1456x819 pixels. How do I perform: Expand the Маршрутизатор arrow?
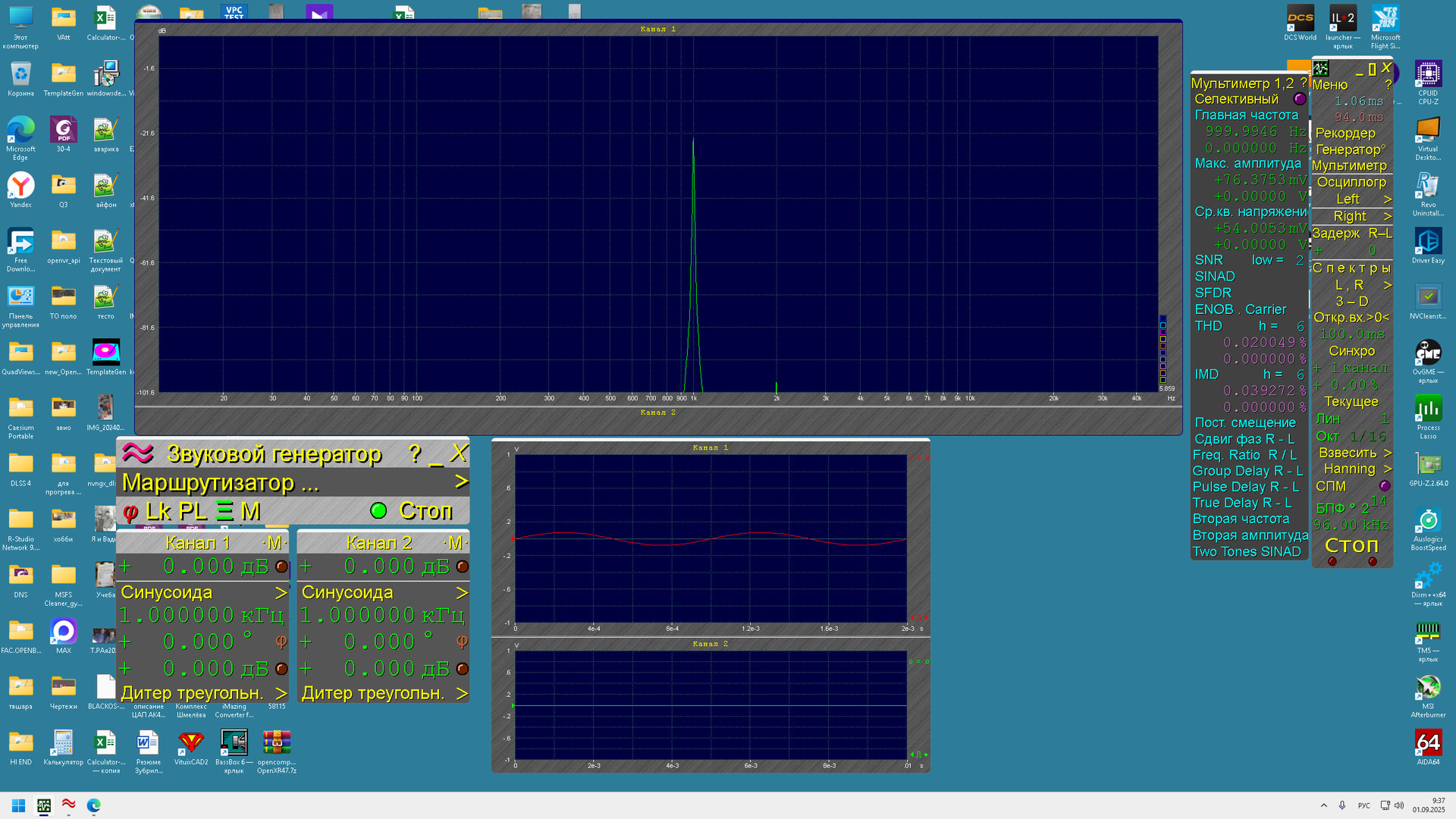[461, 482]
